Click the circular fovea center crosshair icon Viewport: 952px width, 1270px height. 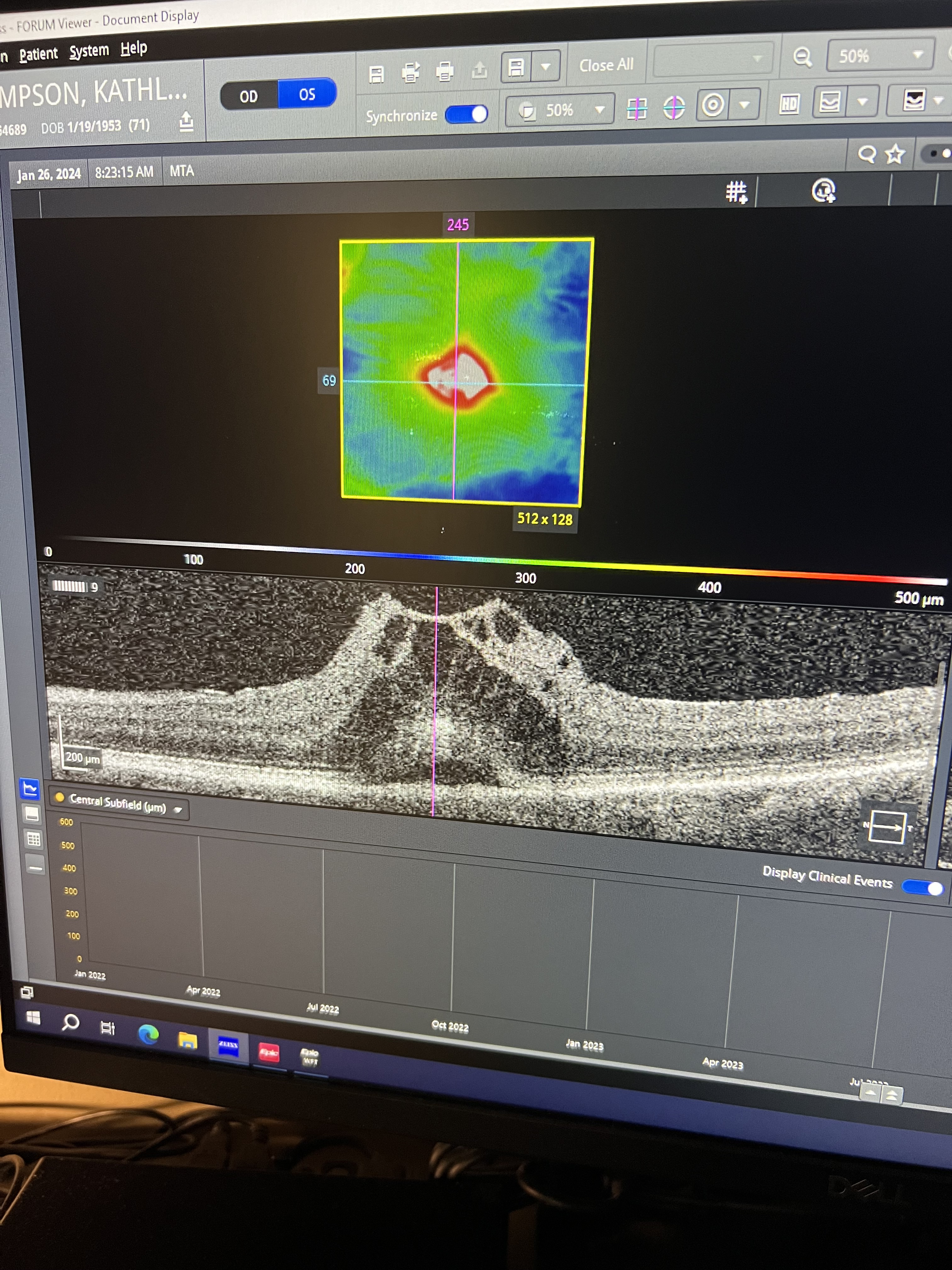674,107
